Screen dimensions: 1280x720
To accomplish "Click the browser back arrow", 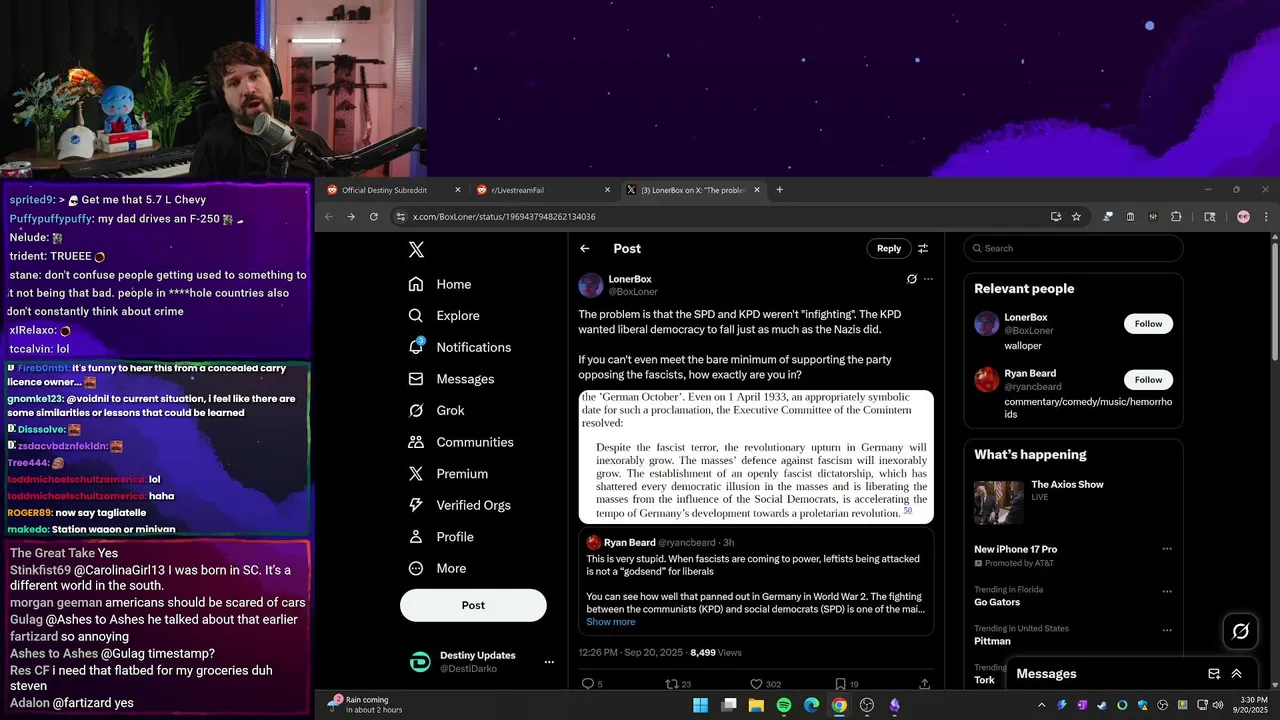I will [329, 217].
